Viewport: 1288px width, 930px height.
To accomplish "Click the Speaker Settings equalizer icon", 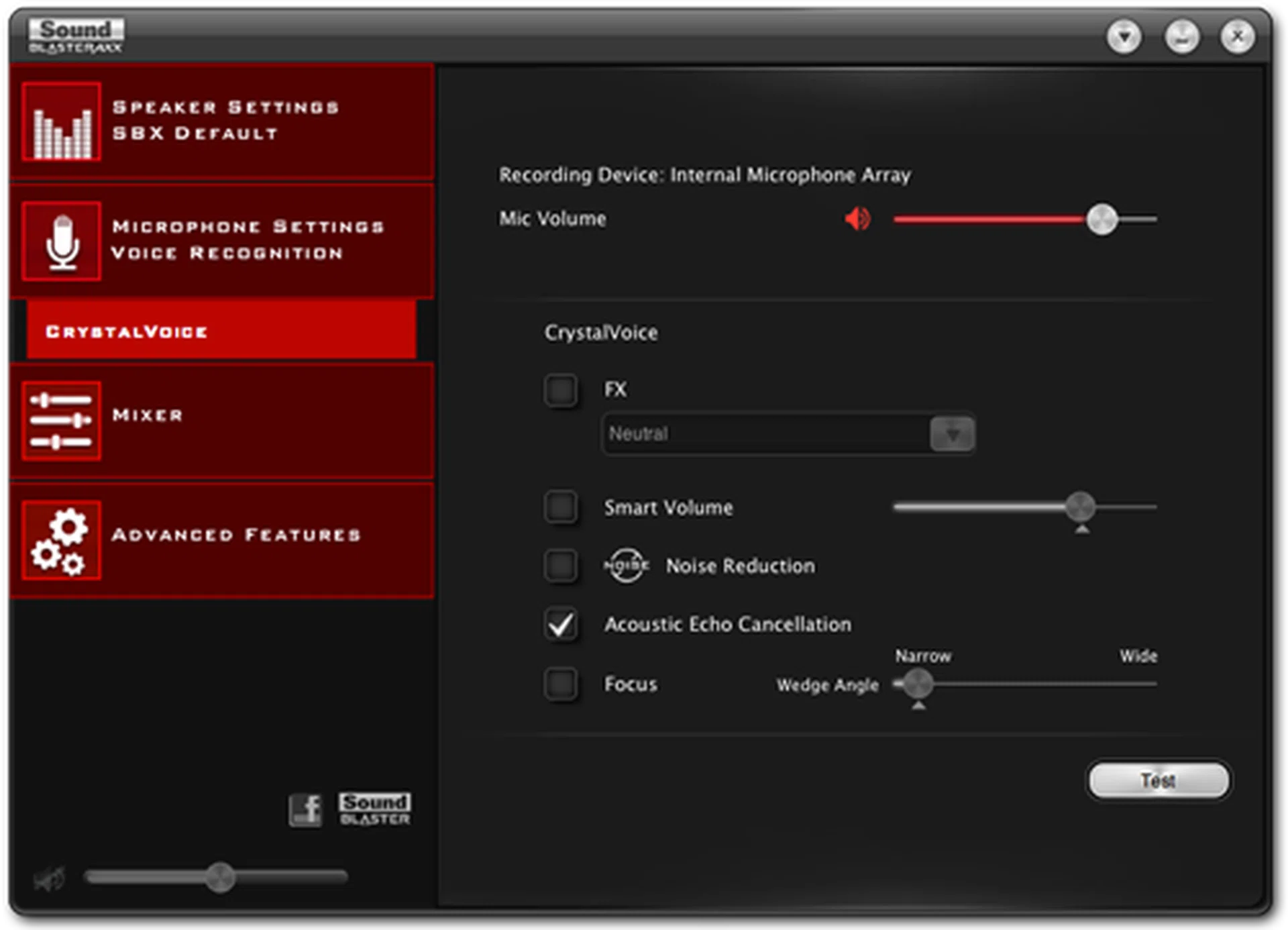I will [x=61, y=121].
